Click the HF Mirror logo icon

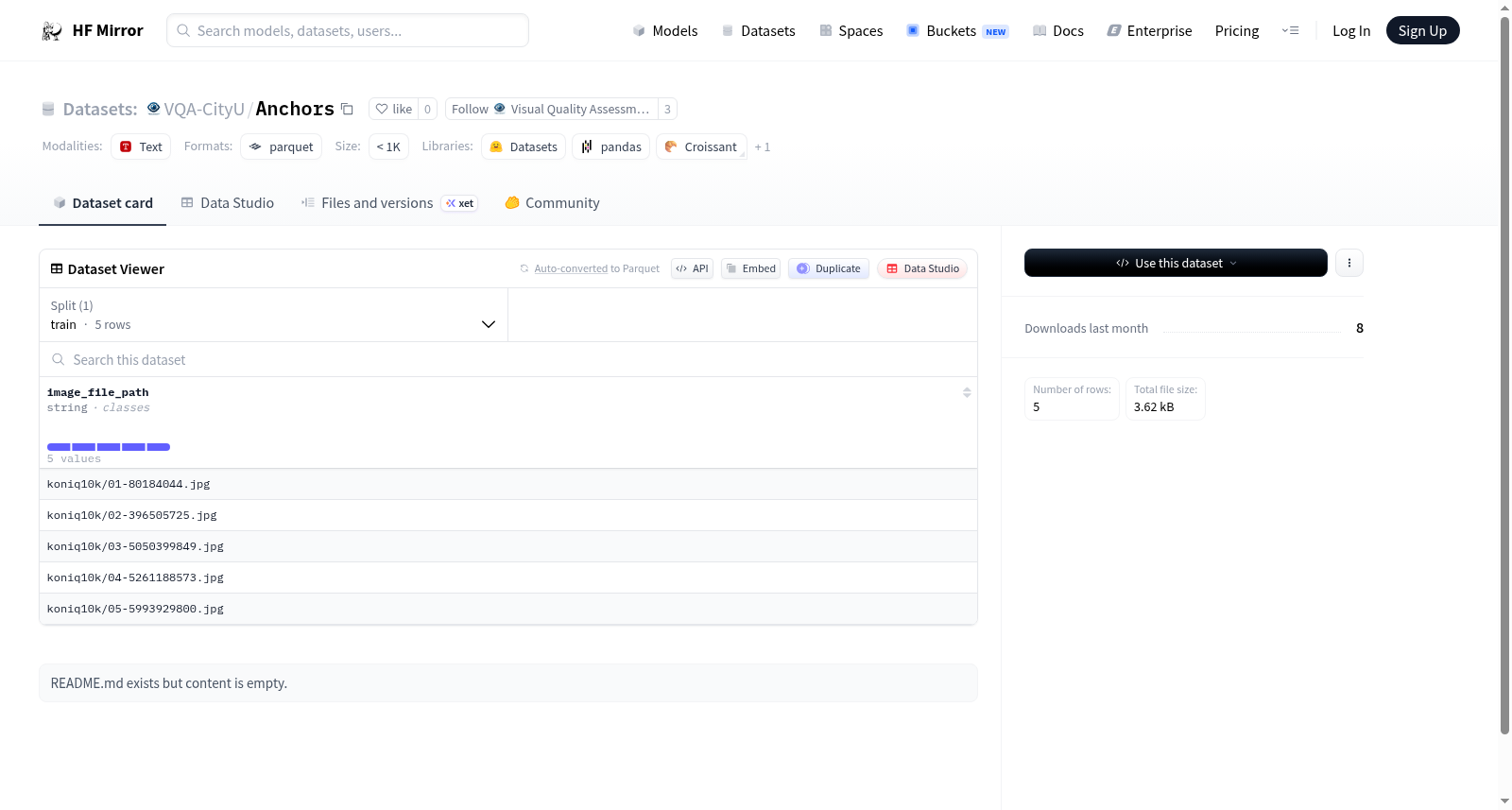pos(52,31)
